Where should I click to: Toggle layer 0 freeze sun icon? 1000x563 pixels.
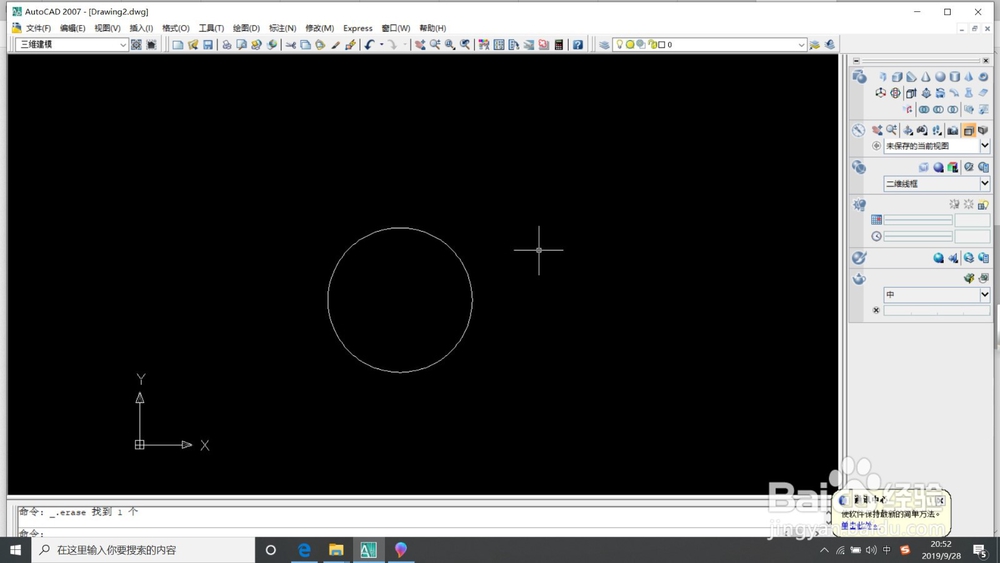[x=629, y=44]
